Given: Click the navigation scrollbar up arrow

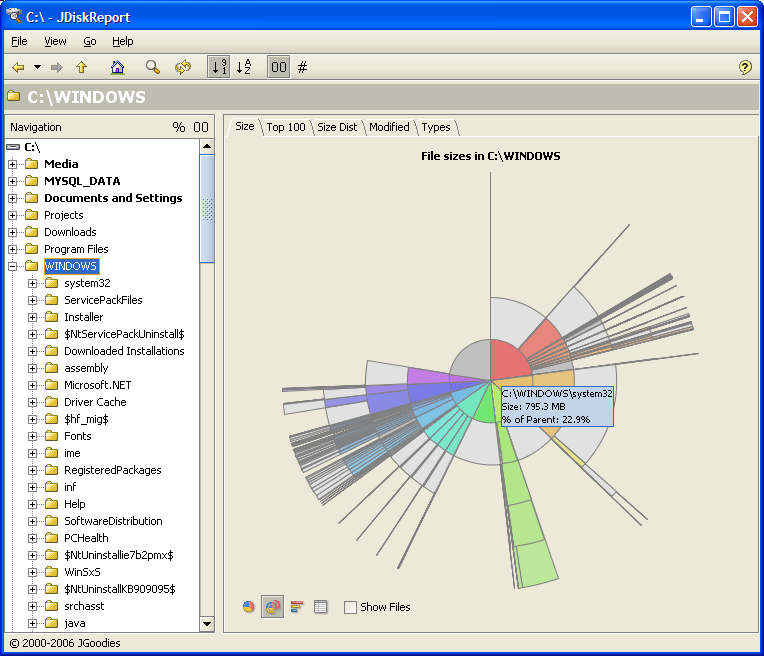Looking at the screenshot, I should pyautogui.click(x=207, y=146).
